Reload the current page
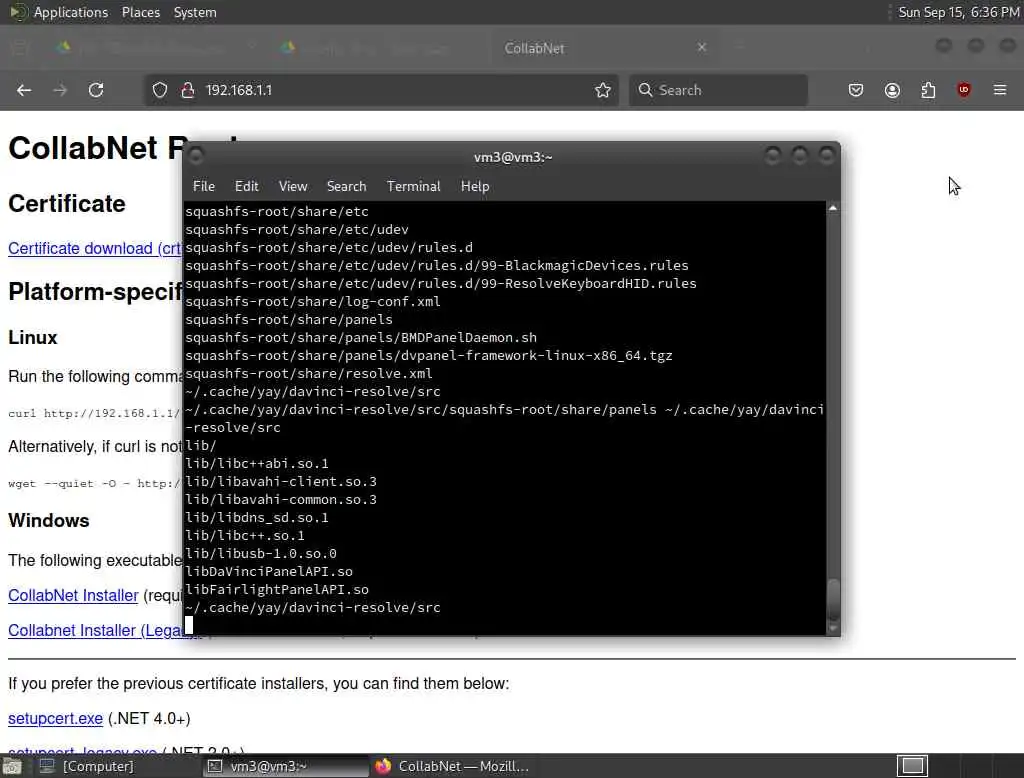The width and height of the screenshot is (1024, 778). [x=96, y=90]
